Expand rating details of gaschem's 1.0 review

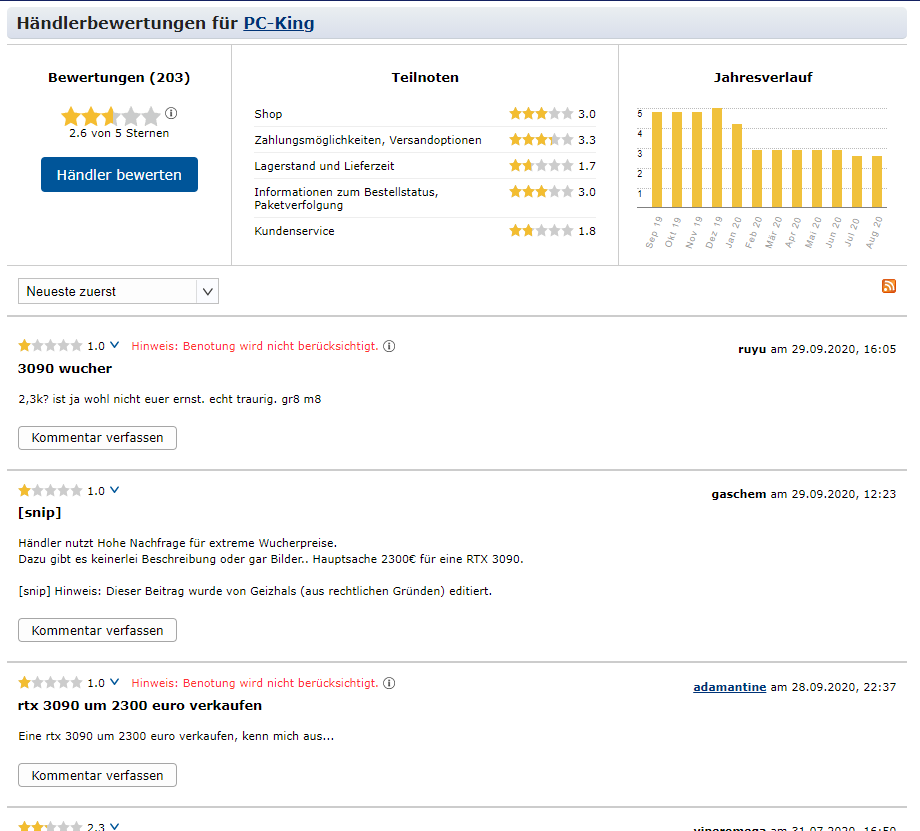point(114,490)
